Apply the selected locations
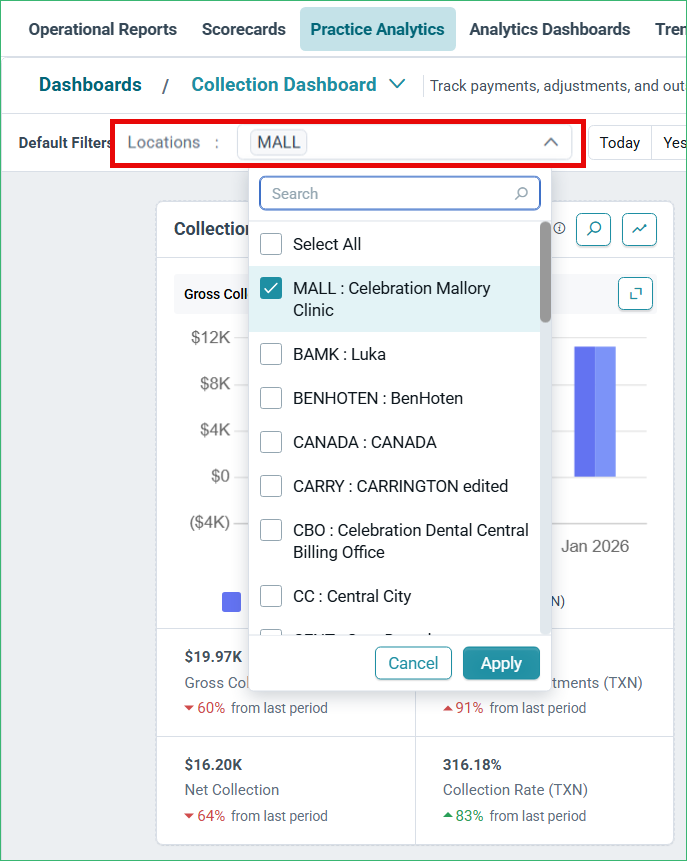687x861 pixels. click(x=501, y=663)
